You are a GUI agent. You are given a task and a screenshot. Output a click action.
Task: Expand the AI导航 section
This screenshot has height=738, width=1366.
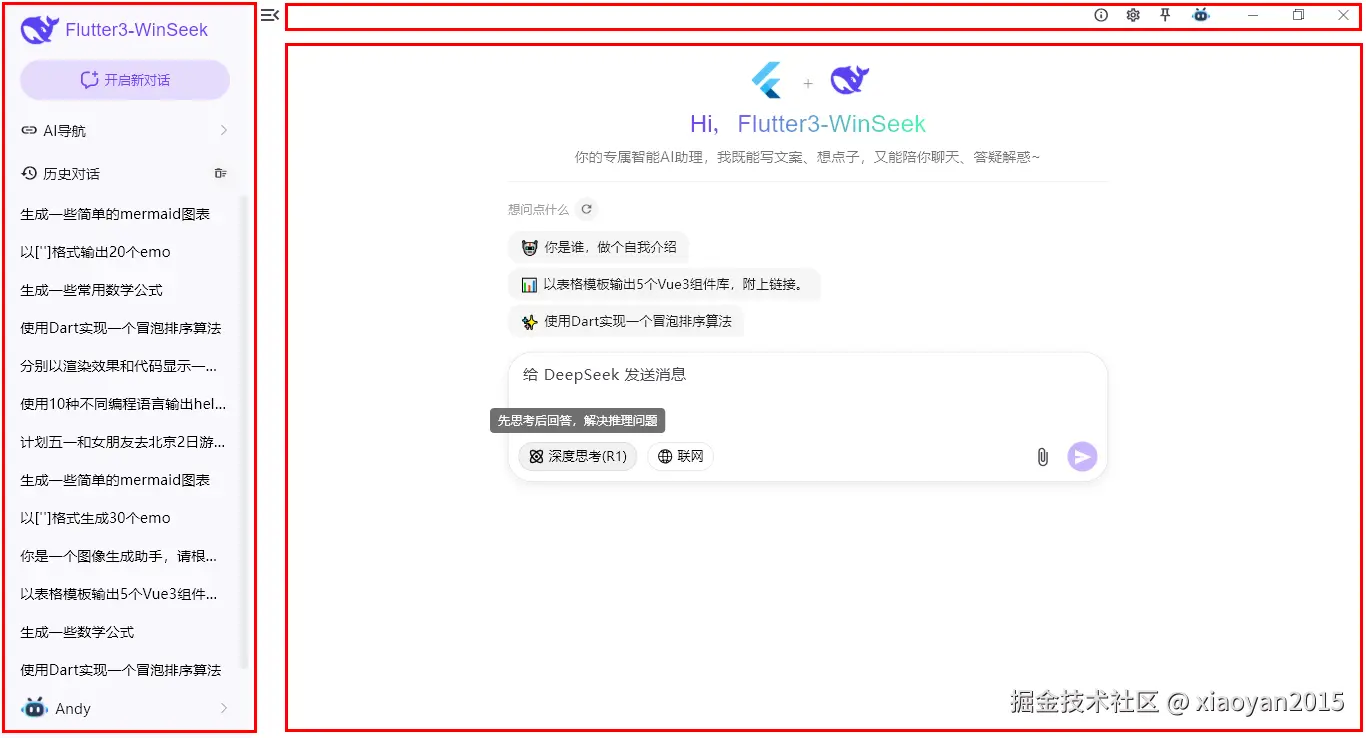tap(124, 129)
